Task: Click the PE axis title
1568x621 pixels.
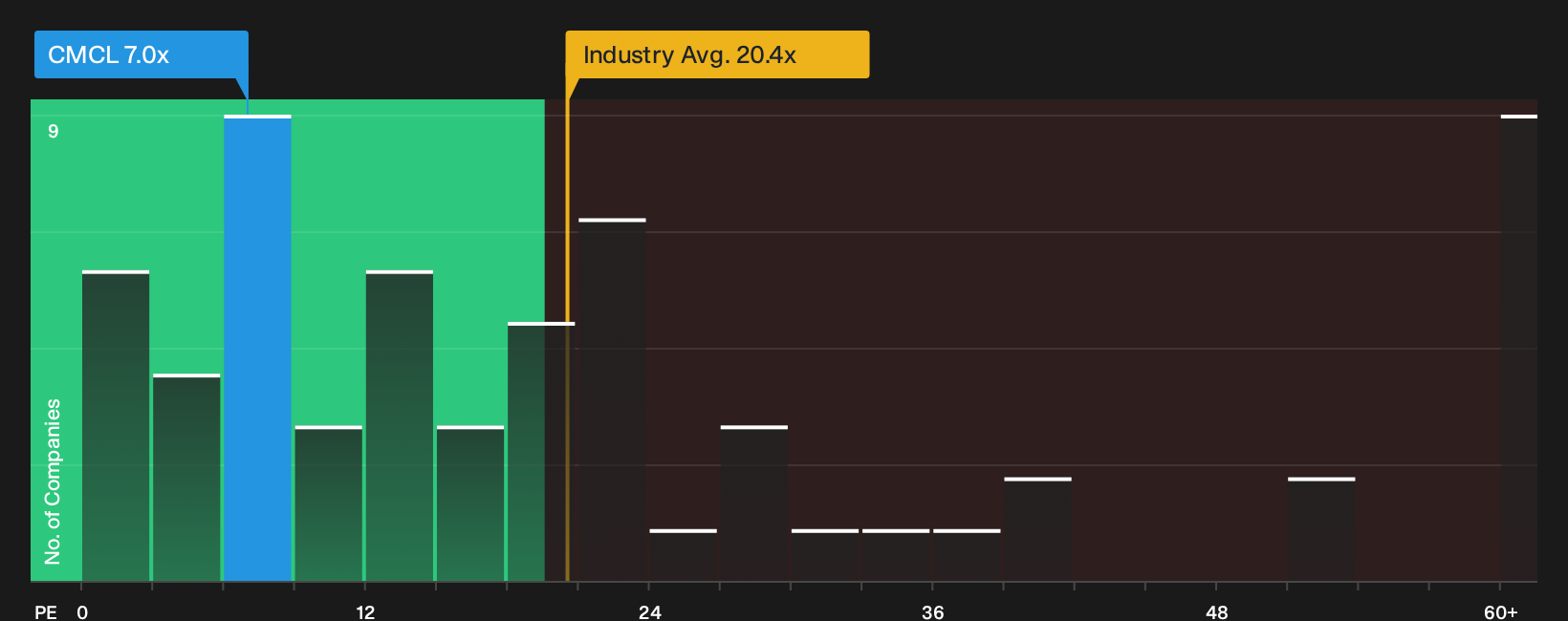Action: (x=45, y=611)
